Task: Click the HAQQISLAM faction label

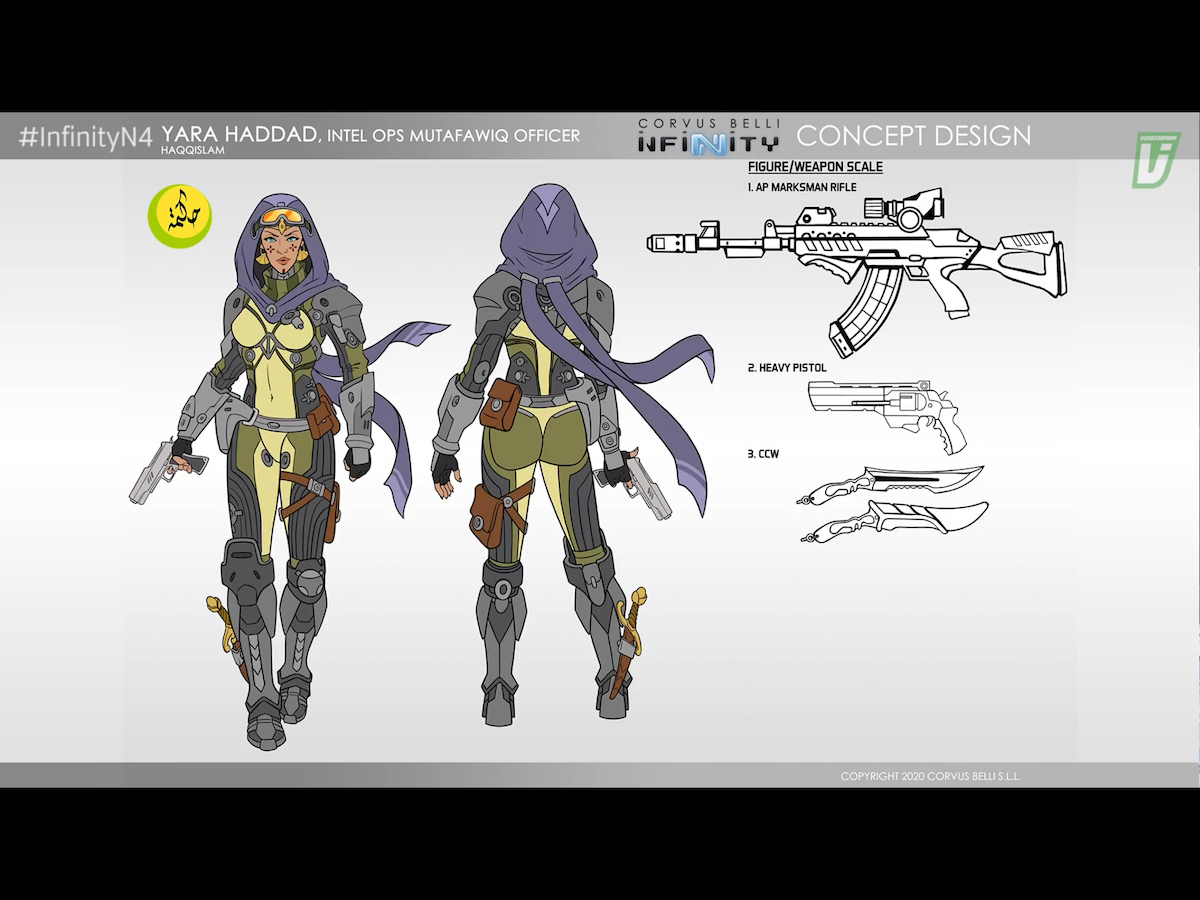Action: point(192,151)
